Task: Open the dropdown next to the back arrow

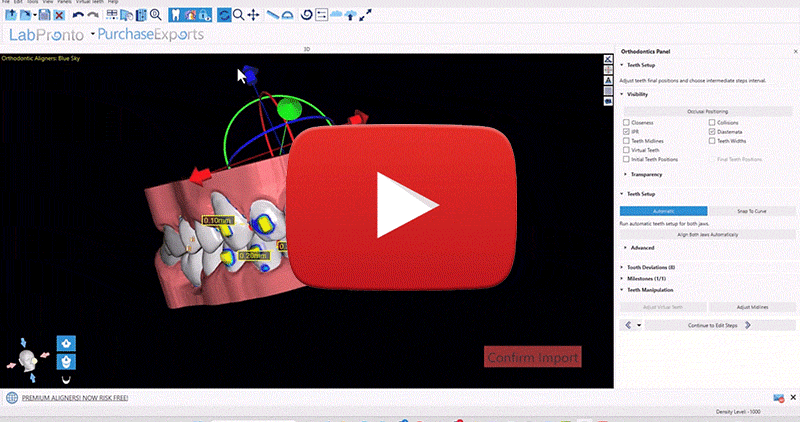Action: pos(639,326)
